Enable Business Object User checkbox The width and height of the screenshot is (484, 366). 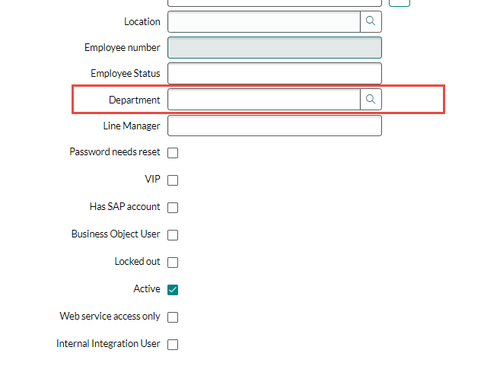coord(173,235)
